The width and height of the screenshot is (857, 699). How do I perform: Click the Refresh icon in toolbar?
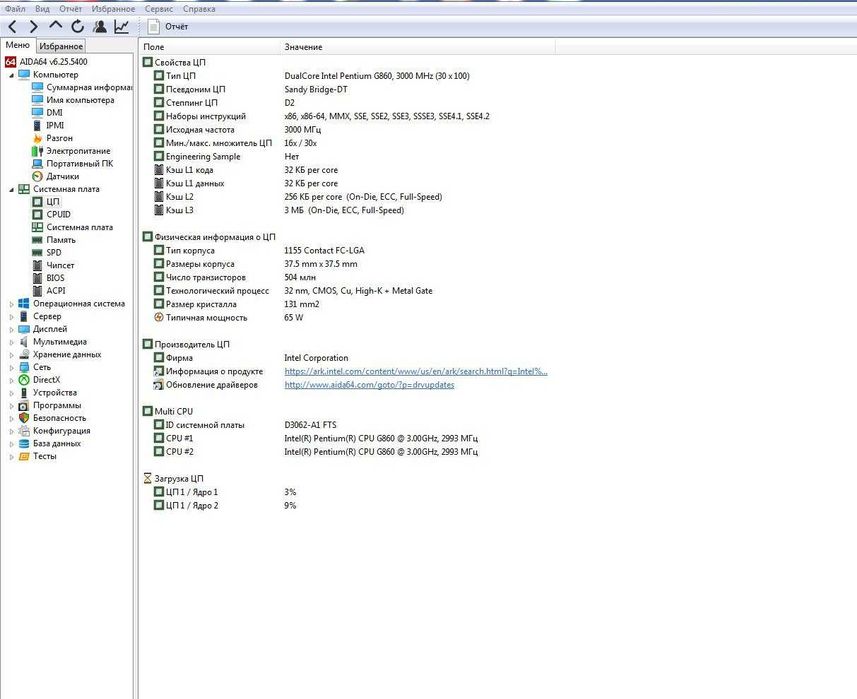(78, 26)
